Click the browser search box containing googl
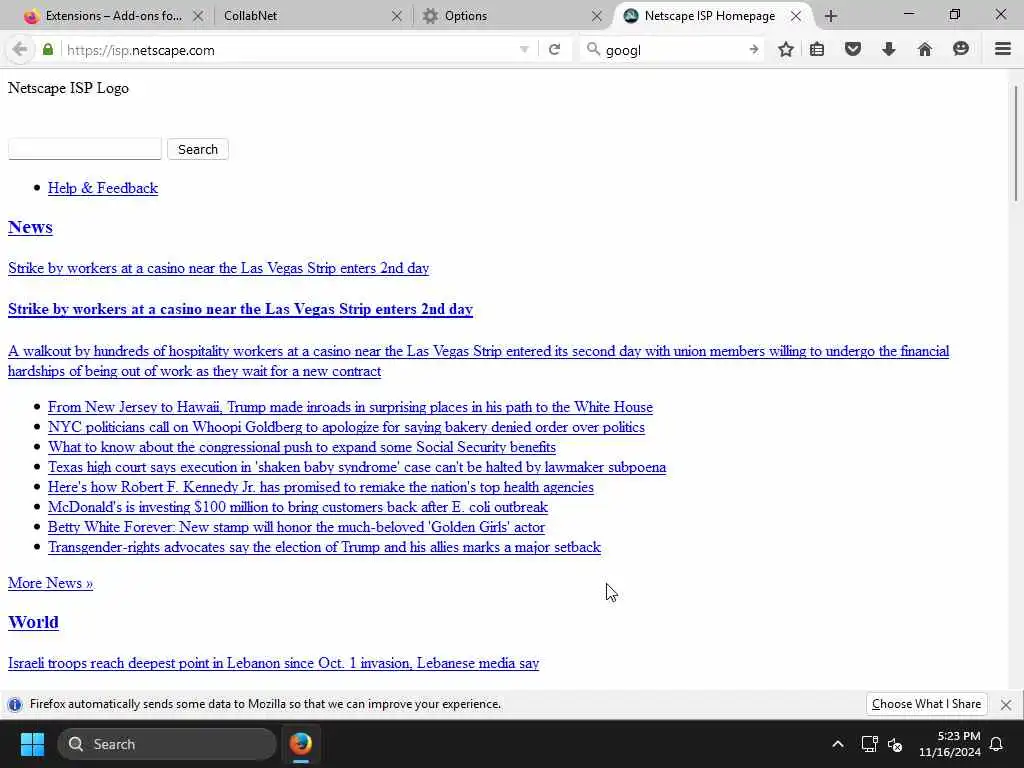Viewport: 1024px width, 768px height. (673, 50)
